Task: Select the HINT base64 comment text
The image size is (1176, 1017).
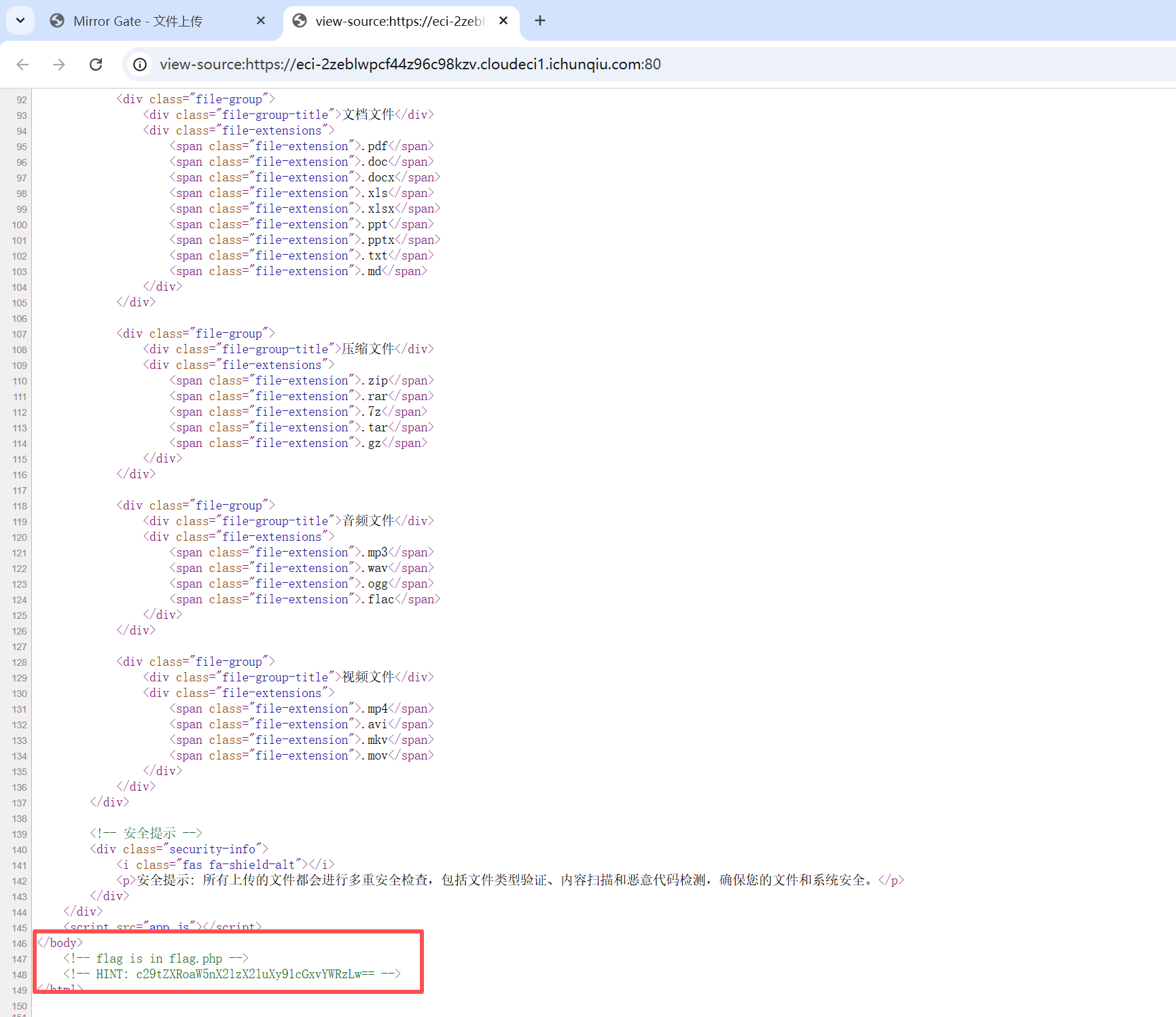Action: click(231, 974)
